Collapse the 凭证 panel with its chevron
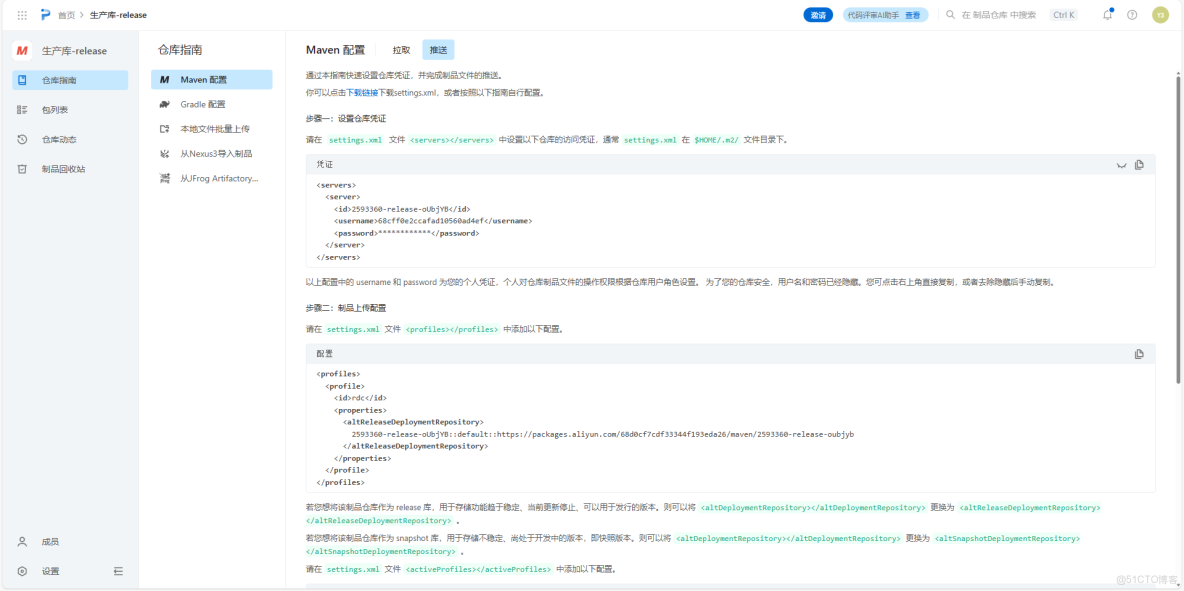This screenshot has width=1184, height=591. 1120,165
